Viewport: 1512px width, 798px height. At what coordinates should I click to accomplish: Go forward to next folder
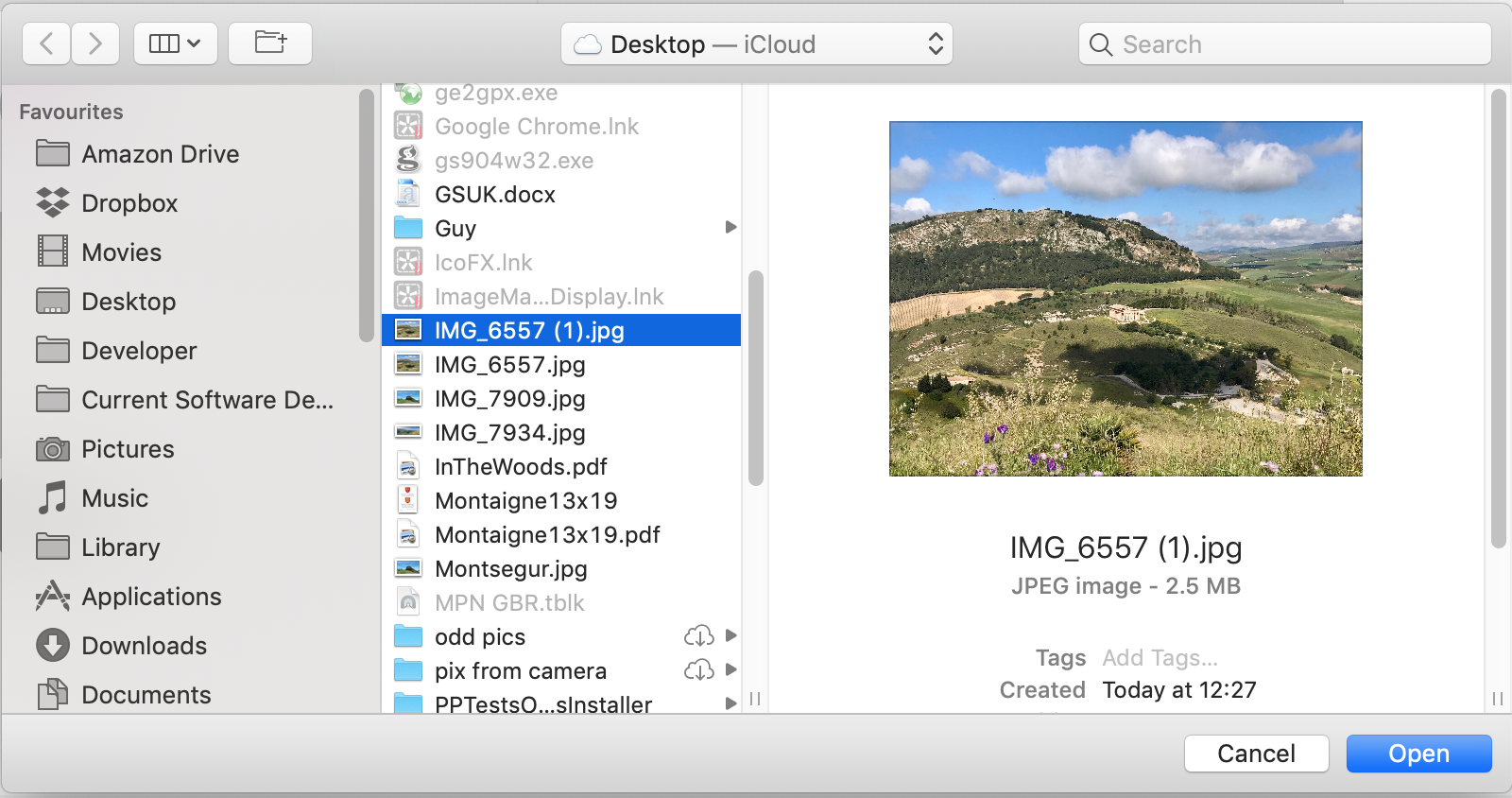[94, 43]
